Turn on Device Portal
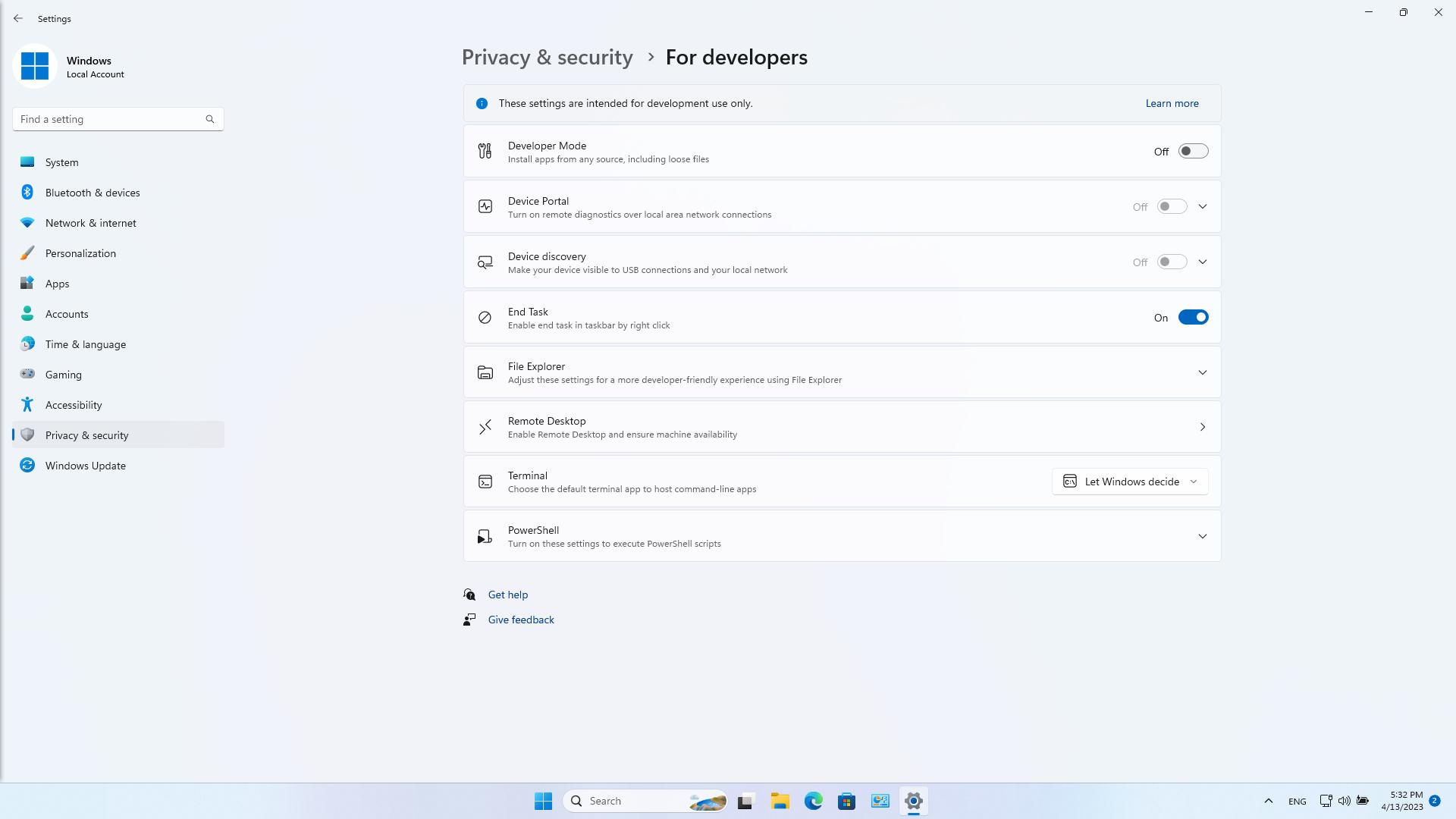This screenshot has height=819, width=1456. click(x=1171, y=206)
